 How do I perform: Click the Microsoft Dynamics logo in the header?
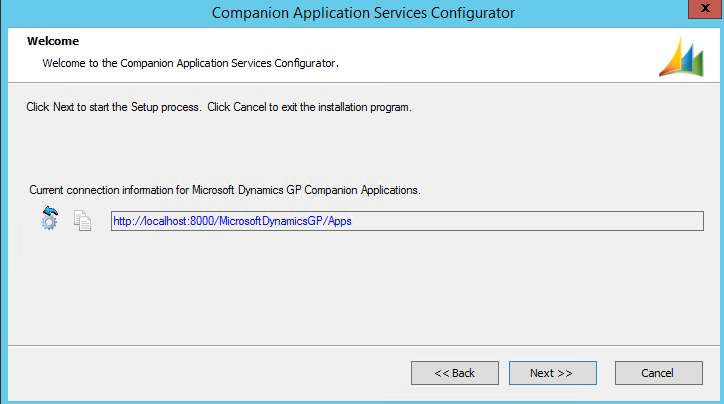(x=681, y=56)
